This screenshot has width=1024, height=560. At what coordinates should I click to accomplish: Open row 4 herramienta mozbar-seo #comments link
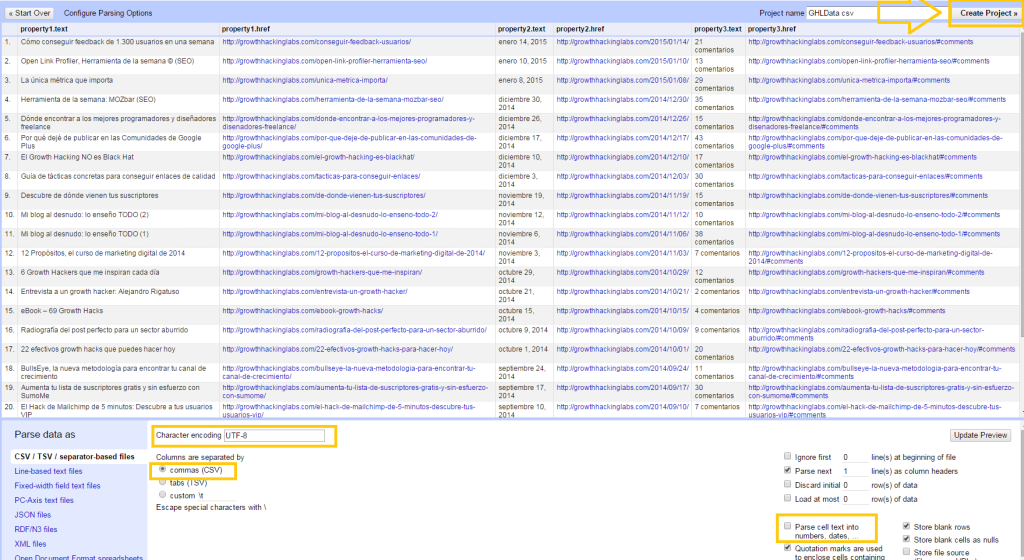click(877, 99)
